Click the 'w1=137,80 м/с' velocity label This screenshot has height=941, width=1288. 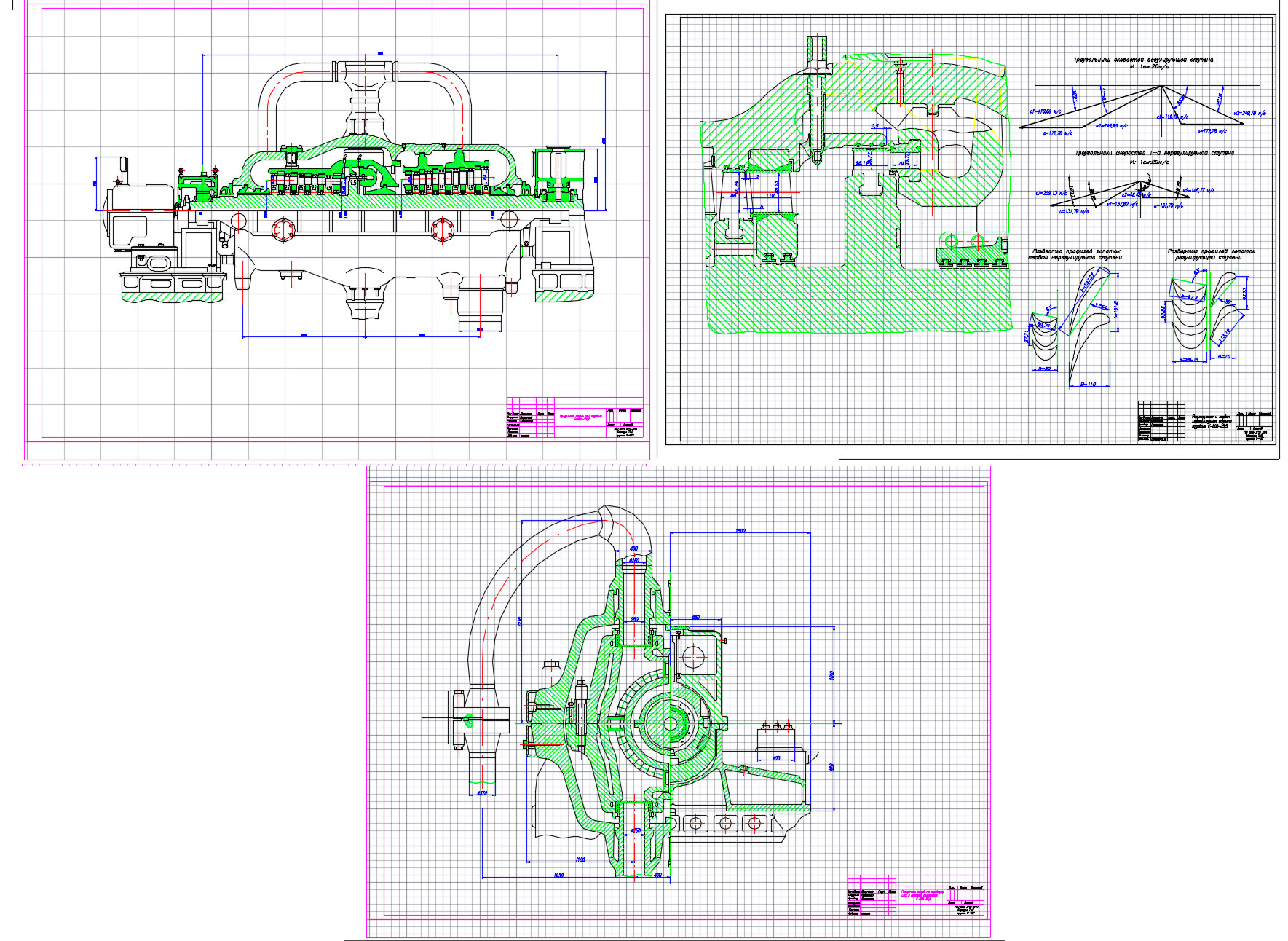click(1121, 205)
